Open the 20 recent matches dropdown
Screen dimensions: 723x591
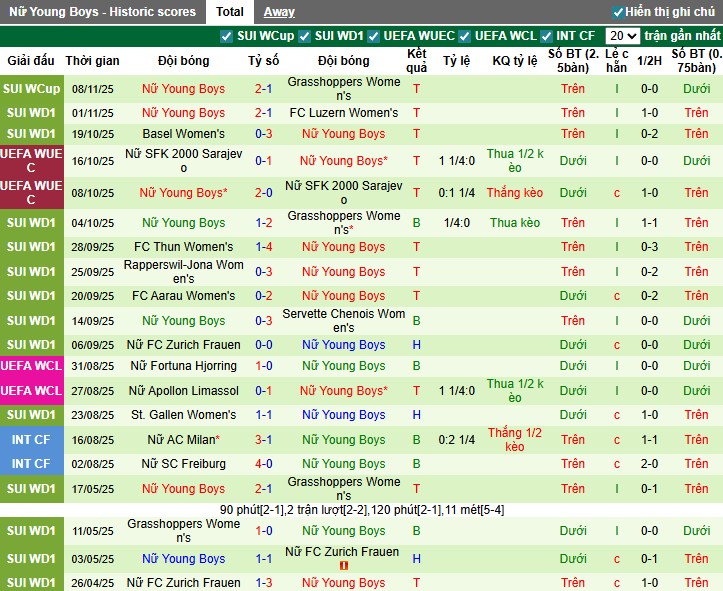622,35
